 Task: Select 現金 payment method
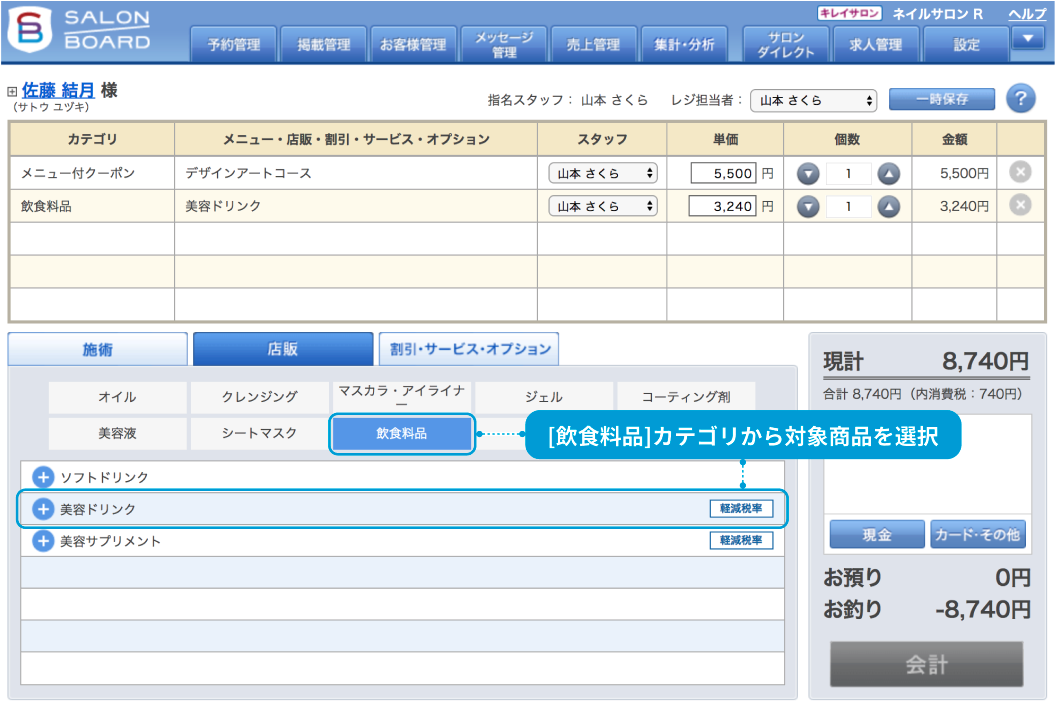point(876,535)
